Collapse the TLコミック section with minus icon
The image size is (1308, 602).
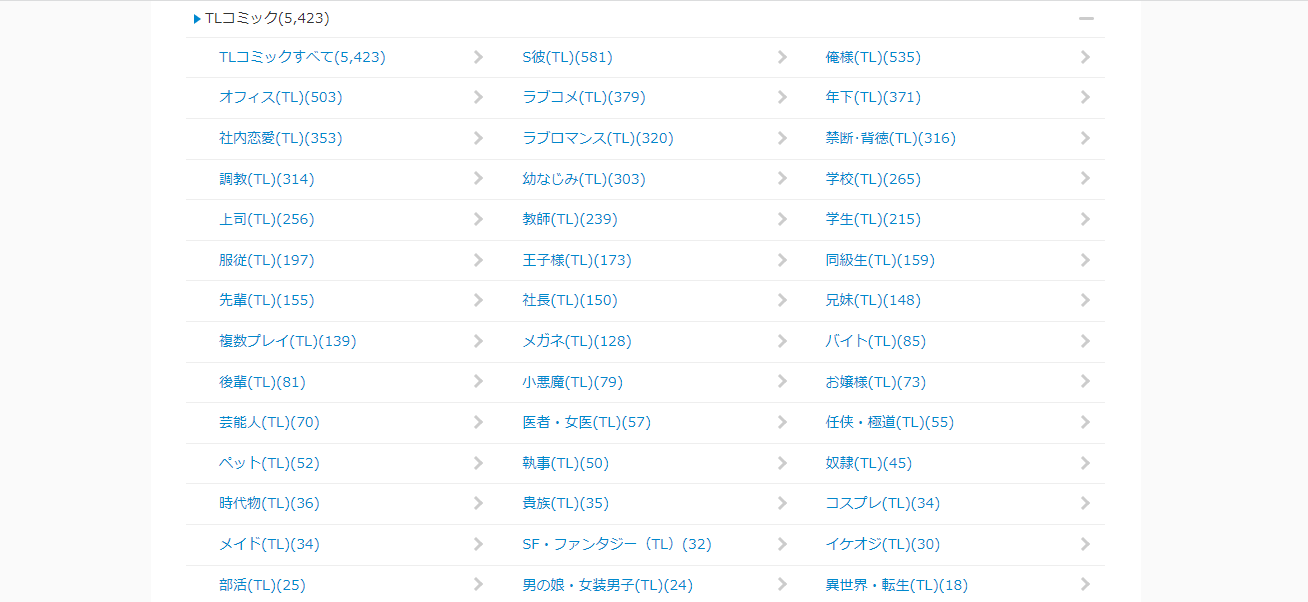(1086, 19)
